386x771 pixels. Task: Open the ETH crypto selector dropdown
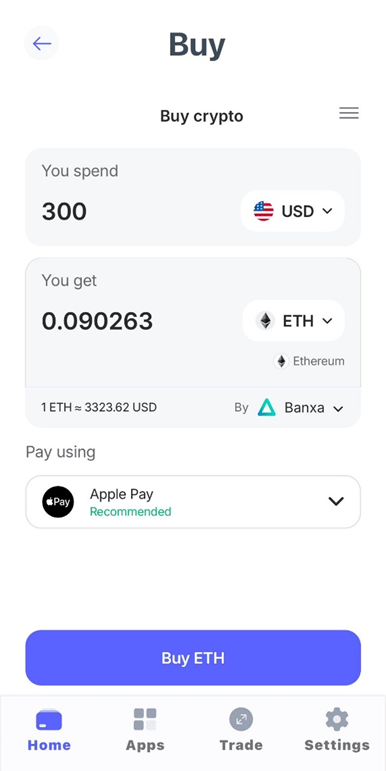(x=294, y=321)
